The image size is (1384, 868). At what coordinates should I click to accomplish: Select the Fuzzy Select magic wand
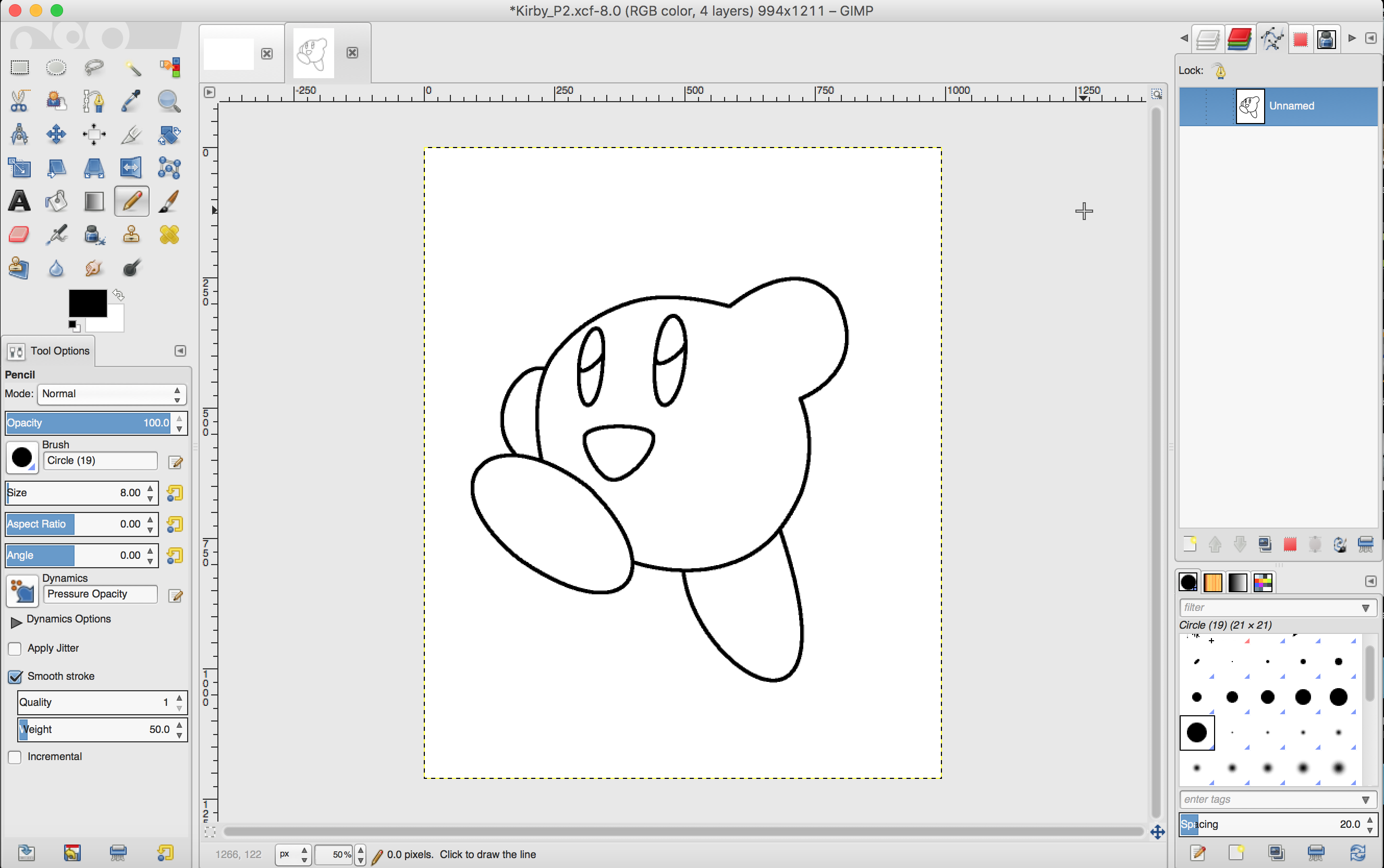[x=132, y=68]
